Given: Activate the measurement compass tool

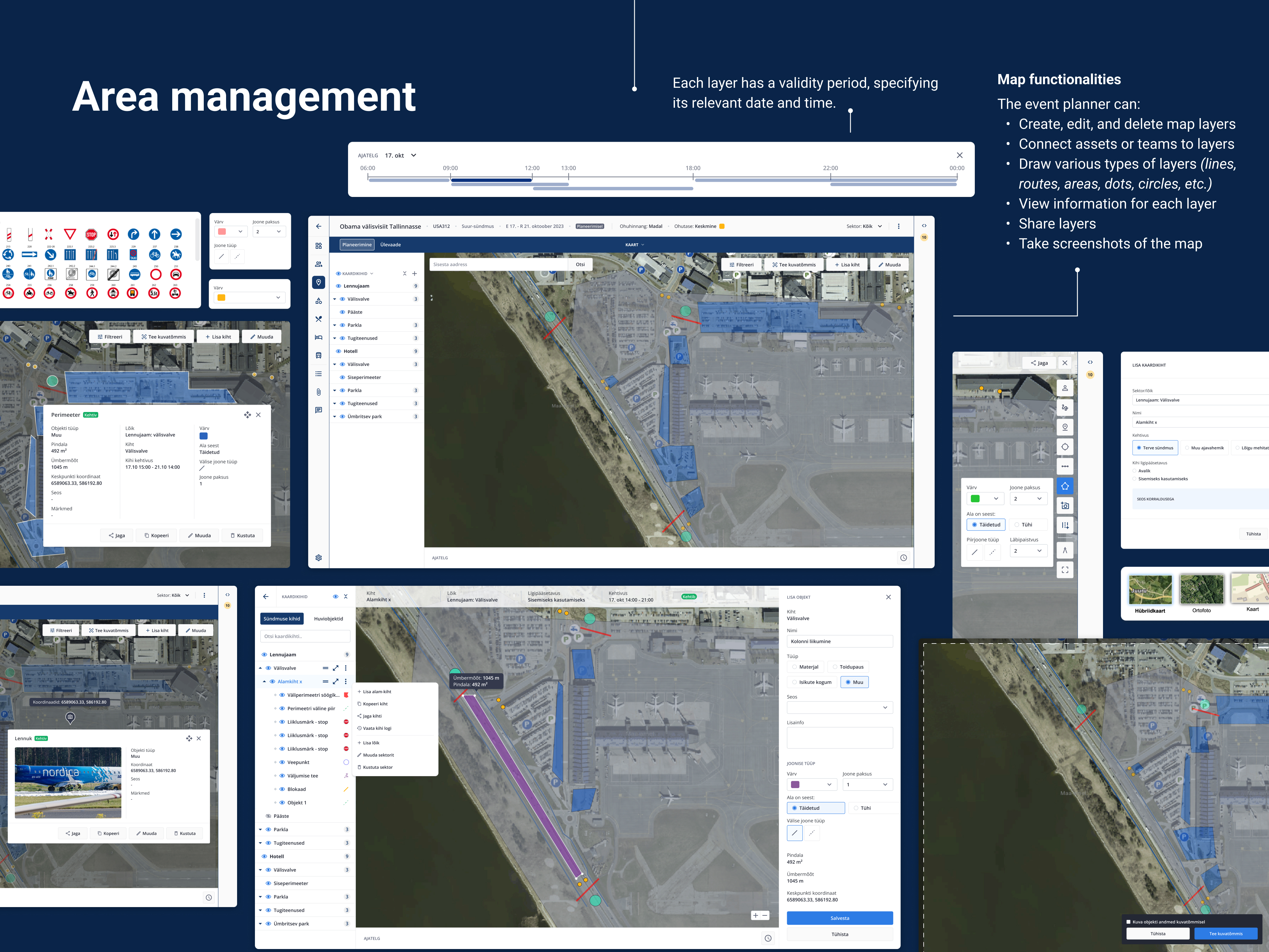Looking at the screenshot, I should coord(1065,550).
